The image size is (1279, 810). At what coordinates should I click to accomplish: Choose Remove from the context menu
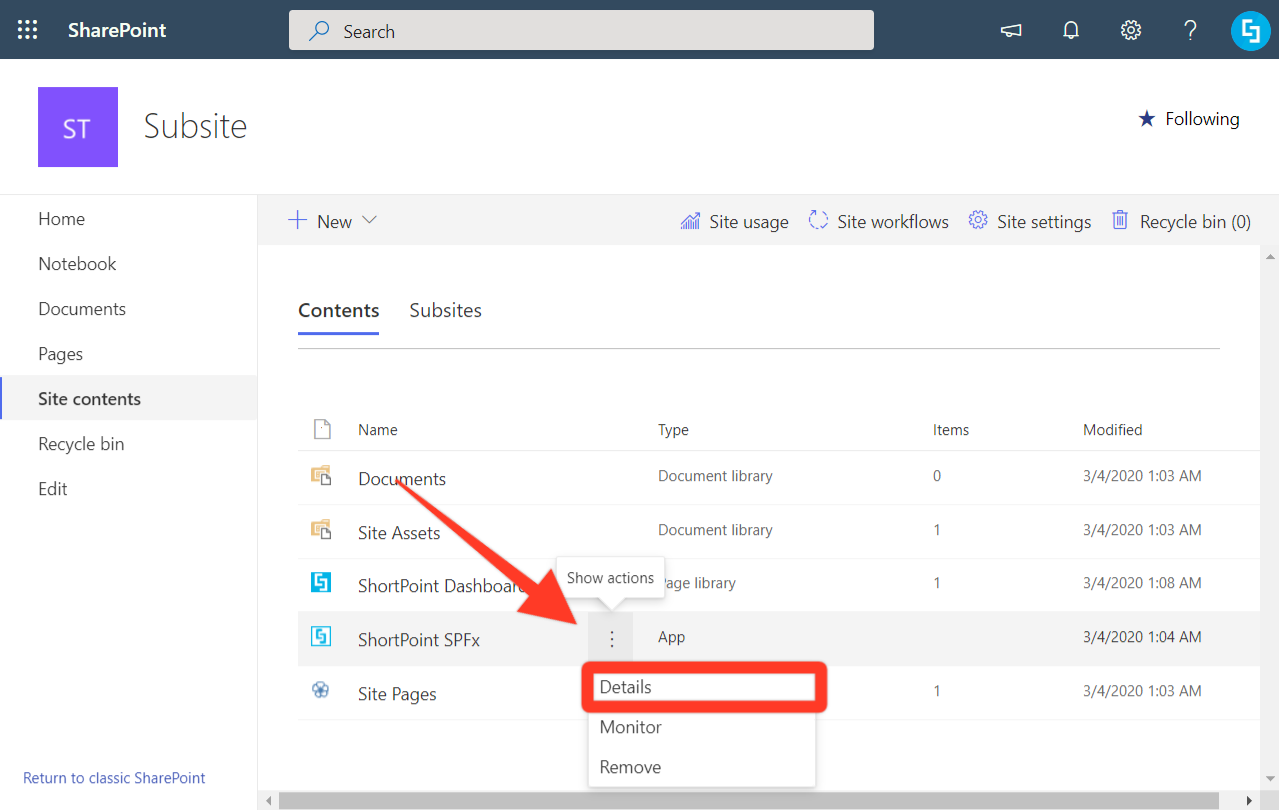(702, 767)
